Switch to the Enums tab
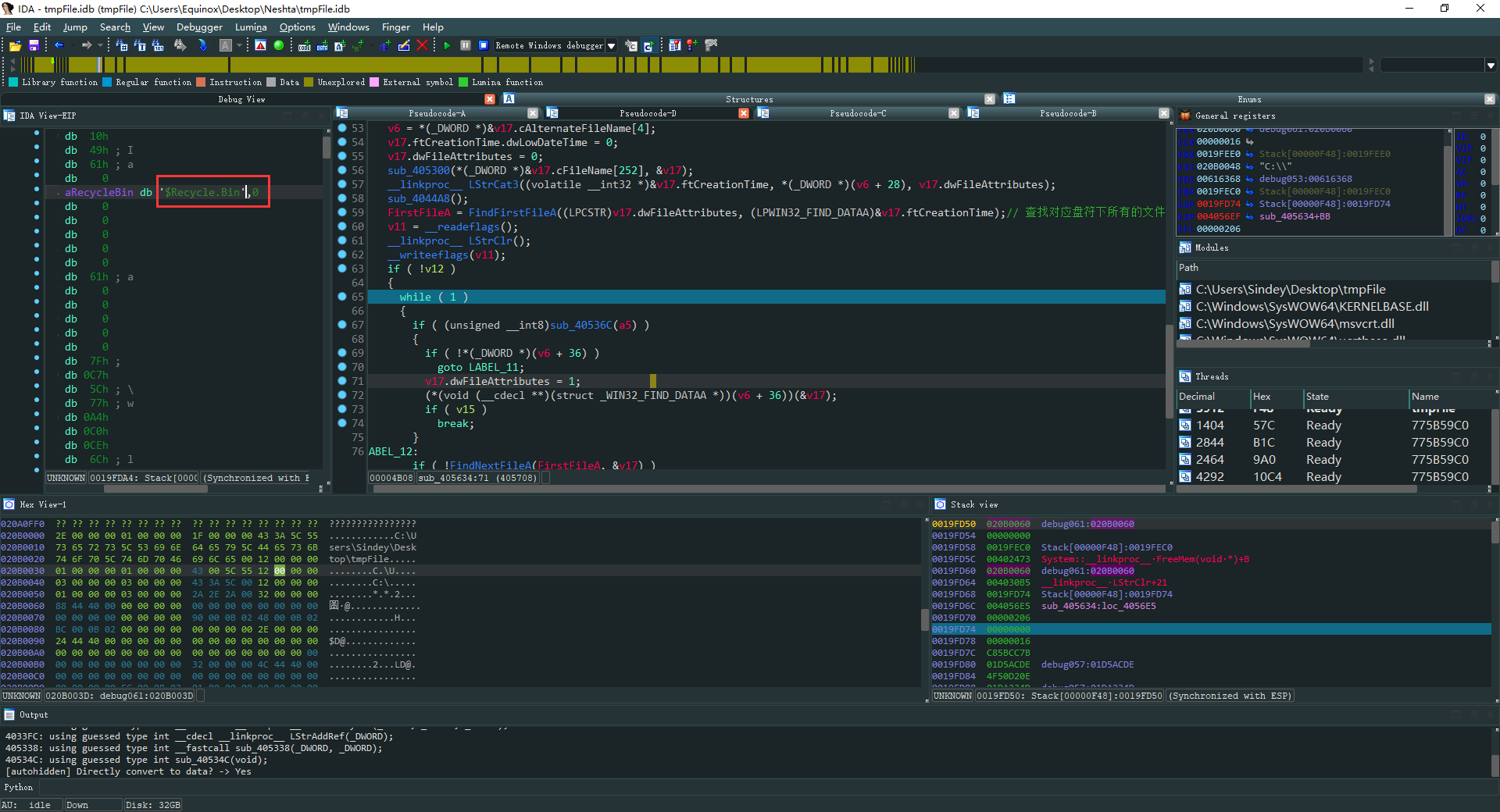This screenshot has width=1500, height=812. tap(1248, 99)
